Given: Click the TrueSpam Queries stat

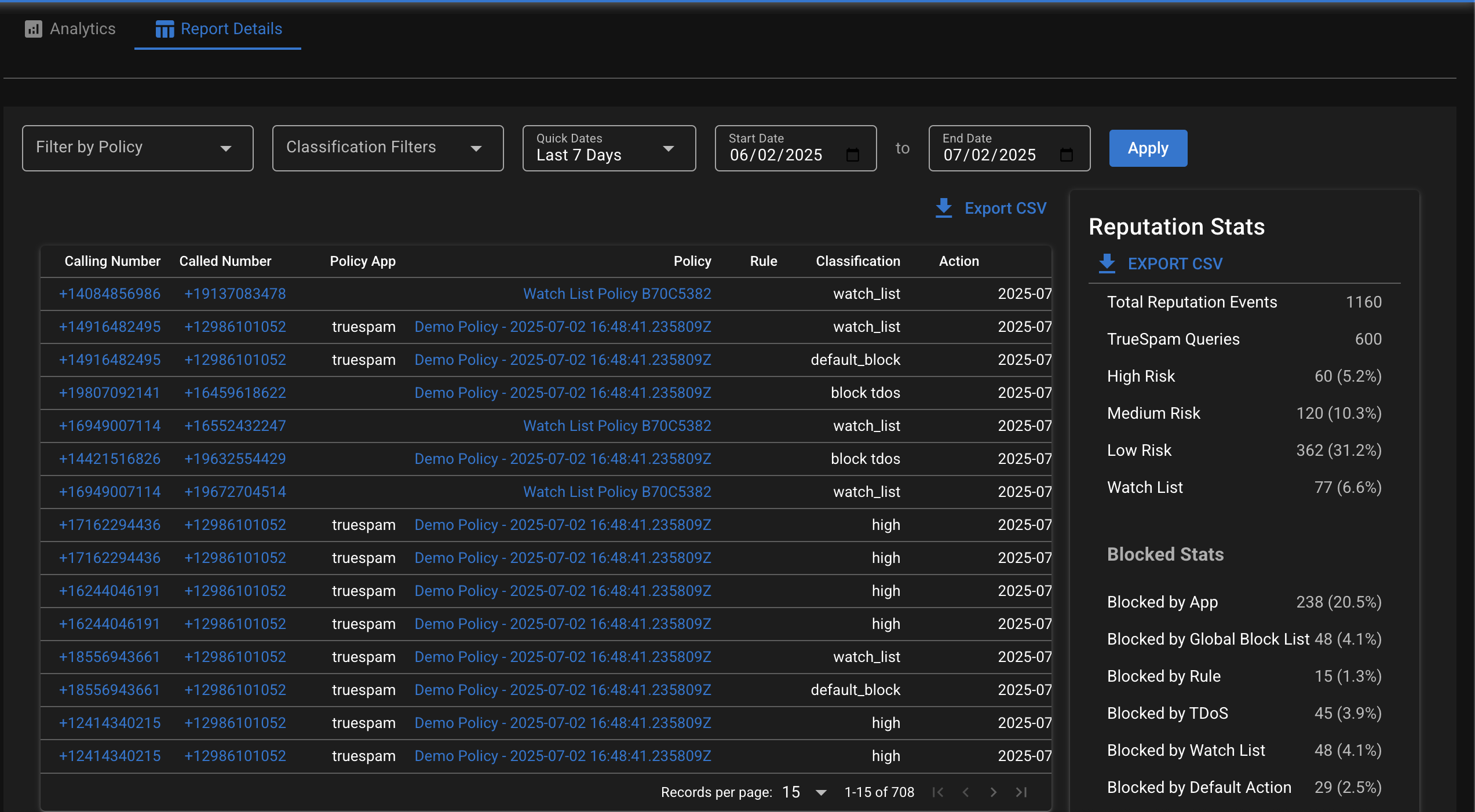Looking at the screenshot, I should click(1244, 339).
